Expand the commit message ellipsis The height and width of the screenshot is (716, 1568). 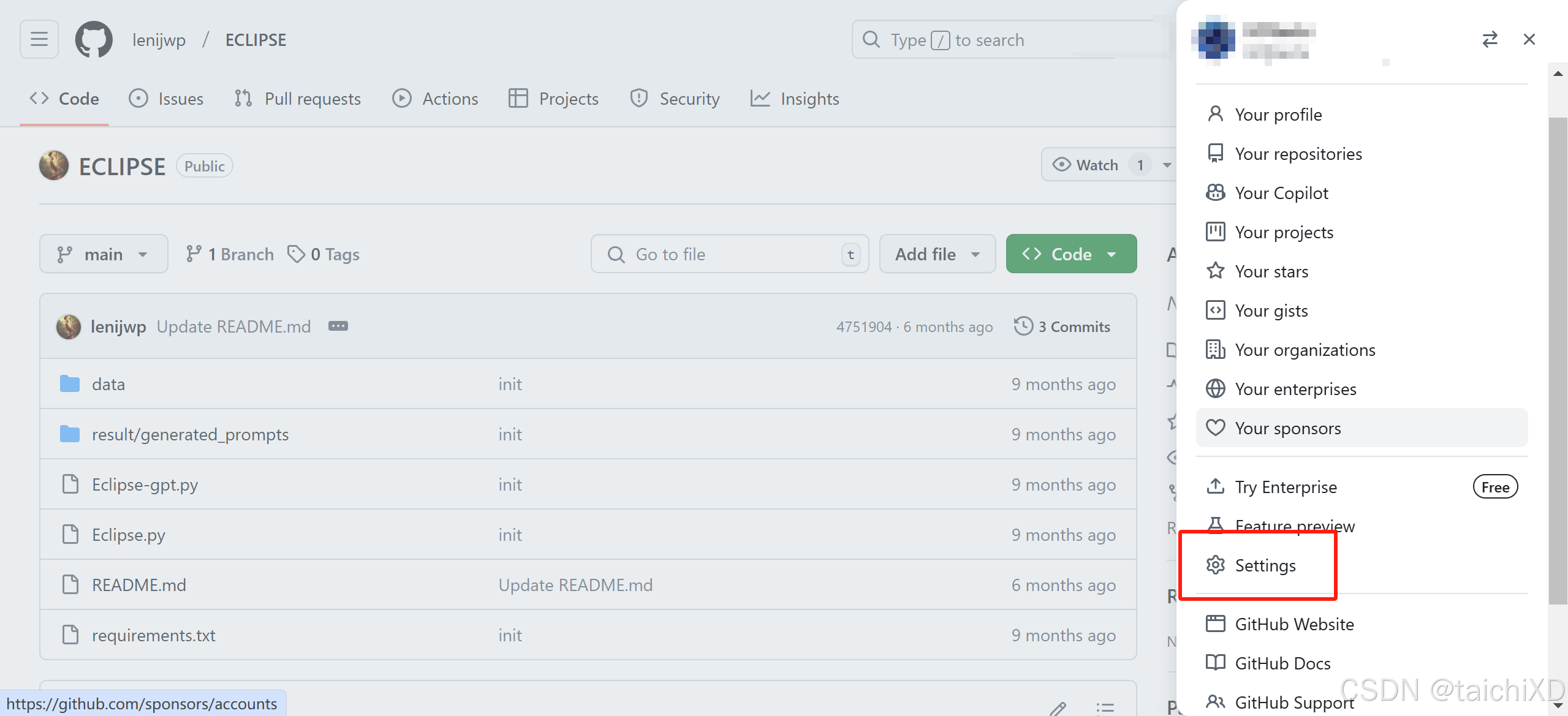(338, 326)
